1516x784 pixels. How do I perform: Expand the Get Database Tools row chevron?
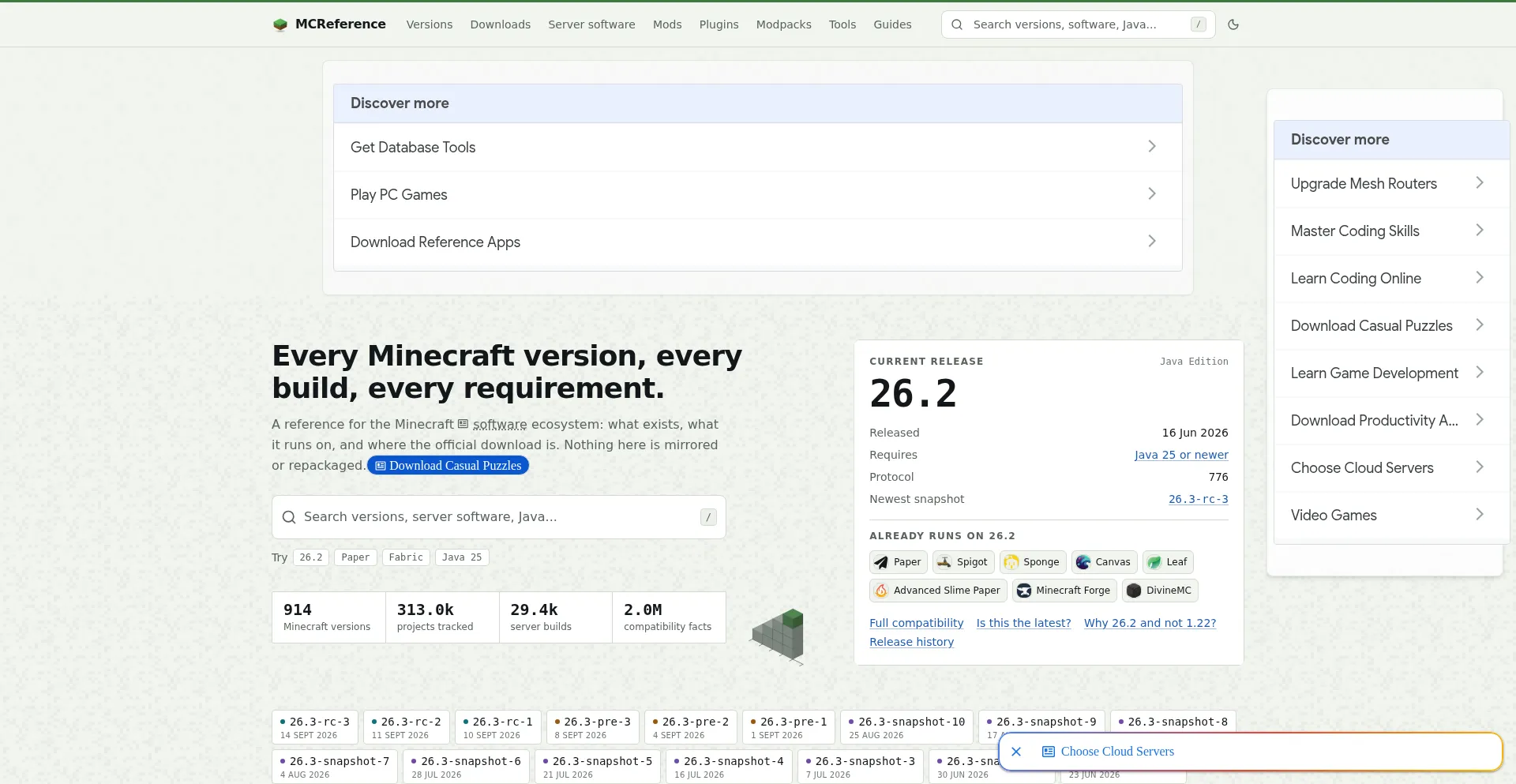[1152, 147]
